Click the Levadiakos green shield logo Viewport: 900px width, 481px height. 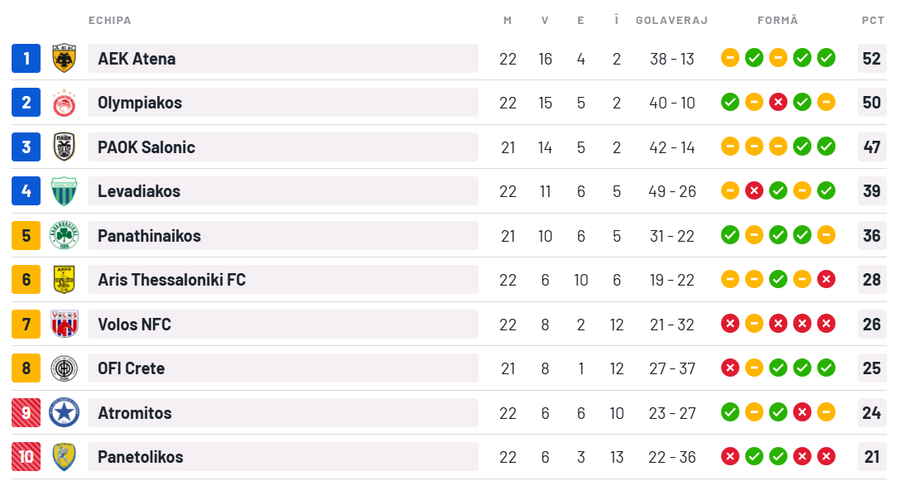(64, 191)
